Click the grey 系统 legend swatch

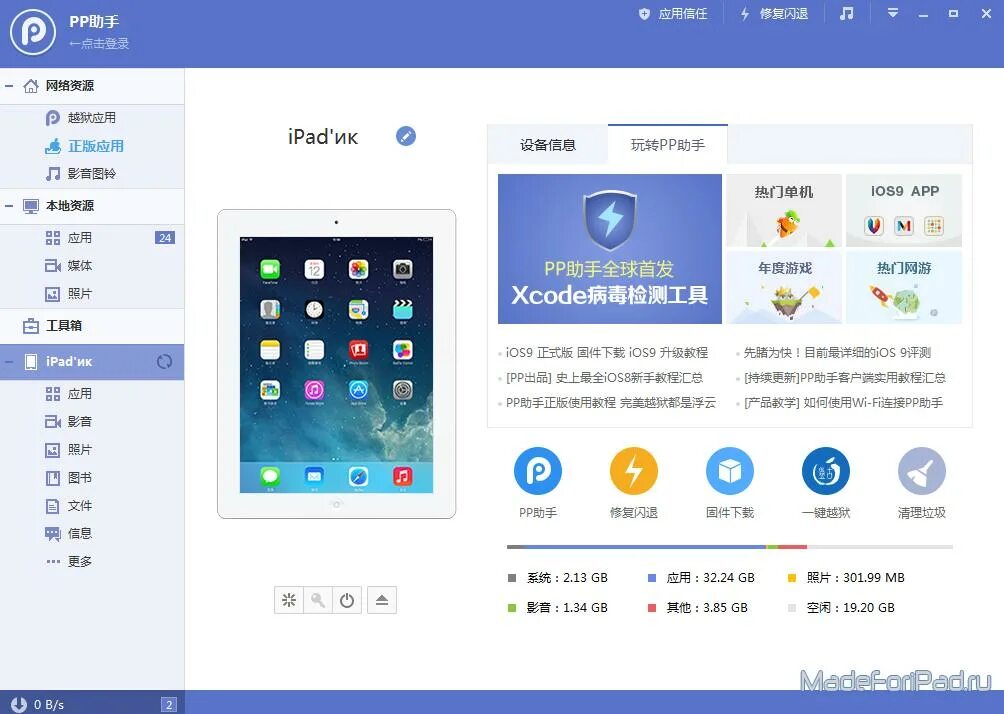(x=512, y=578)
